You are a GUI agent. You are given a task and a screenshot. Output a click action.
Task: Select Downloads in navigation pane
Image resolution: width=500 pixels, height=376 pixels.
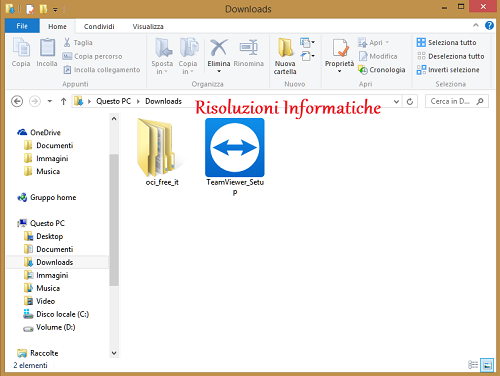(58, 262)
